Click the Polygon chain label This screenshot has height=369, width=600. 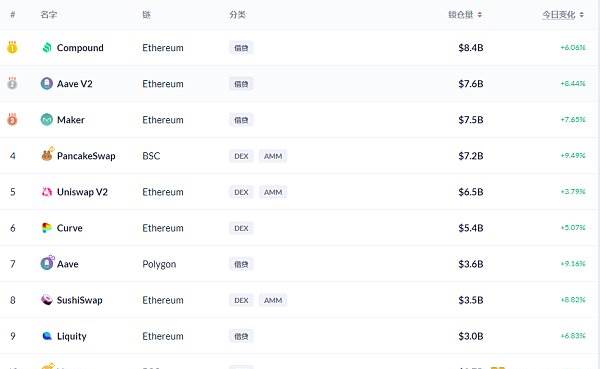tap(159, 265)
